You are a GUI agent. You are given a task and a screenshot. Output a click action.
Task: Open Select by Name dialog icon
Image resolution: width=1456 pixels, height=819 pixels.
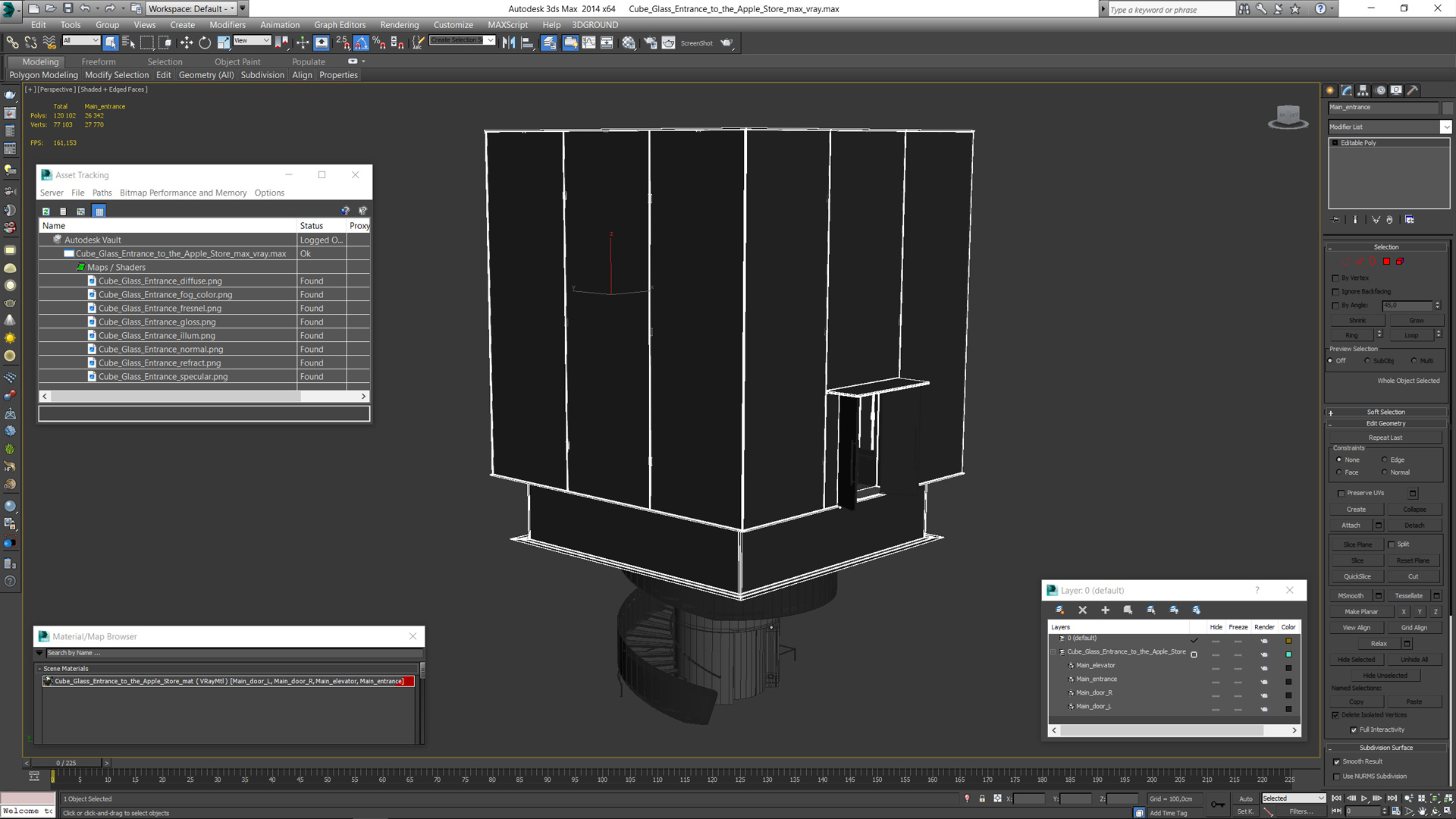[128, 42]
